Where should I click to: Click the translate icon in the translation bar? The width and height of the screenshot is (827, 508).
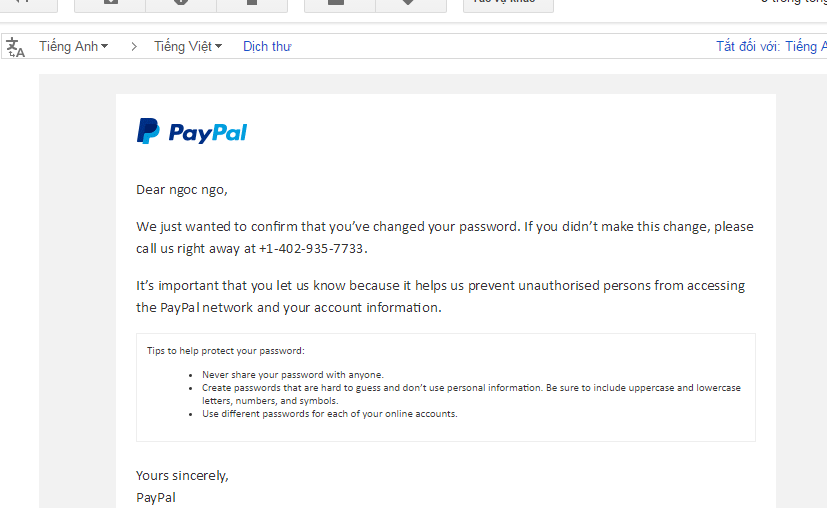pos(15,47)
